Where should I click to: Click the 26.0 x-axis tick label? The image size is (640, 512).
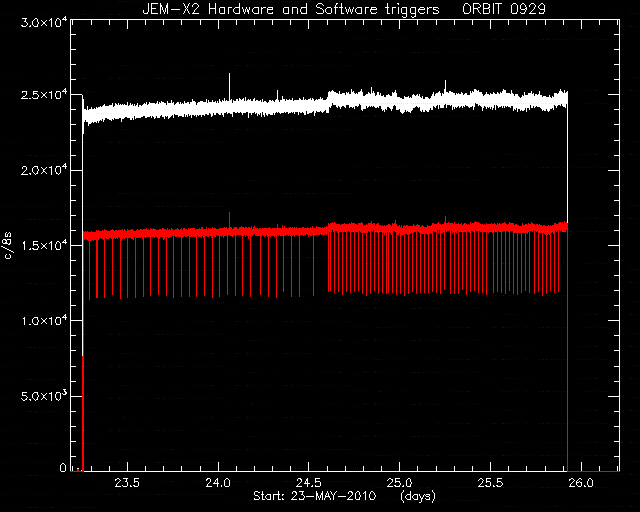coord(580,483)
